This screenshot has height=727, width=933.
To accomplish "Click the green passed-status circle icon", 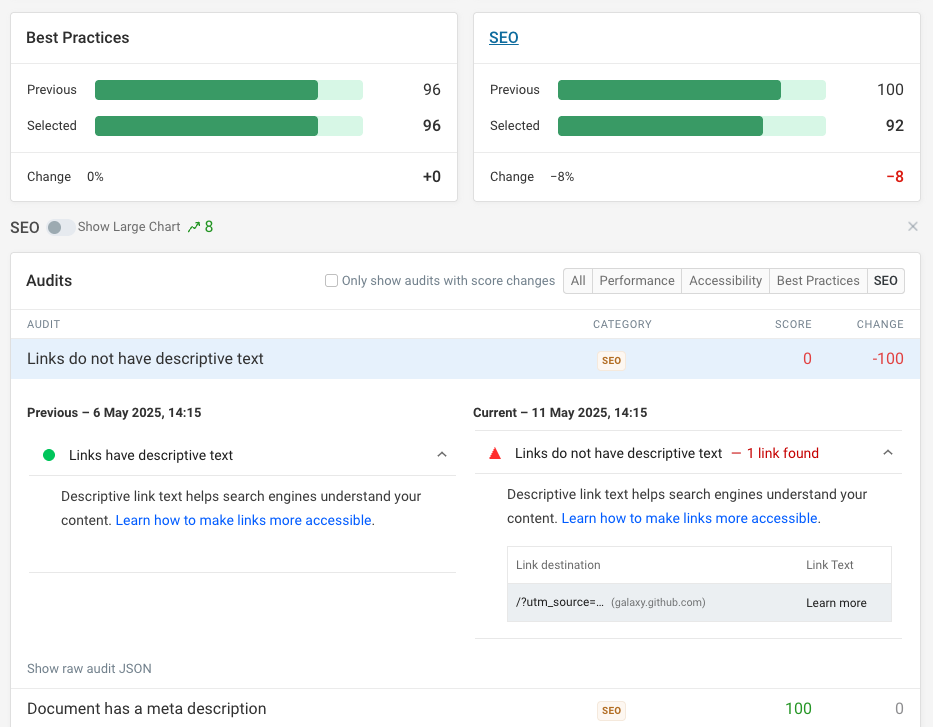I will 50,455.
